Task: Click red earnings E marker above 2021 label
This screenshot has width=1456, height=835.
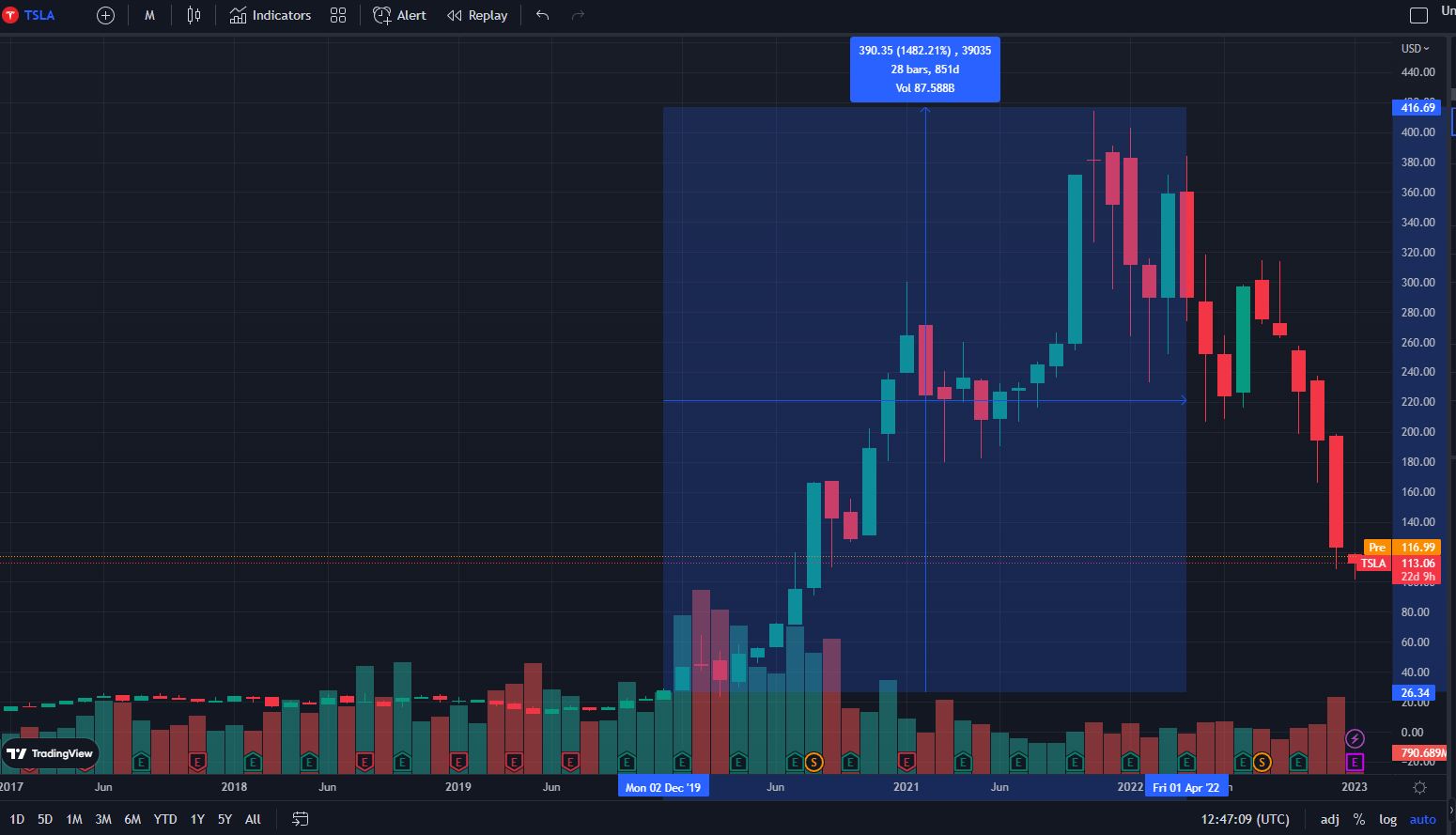Action: pos(906,762)
